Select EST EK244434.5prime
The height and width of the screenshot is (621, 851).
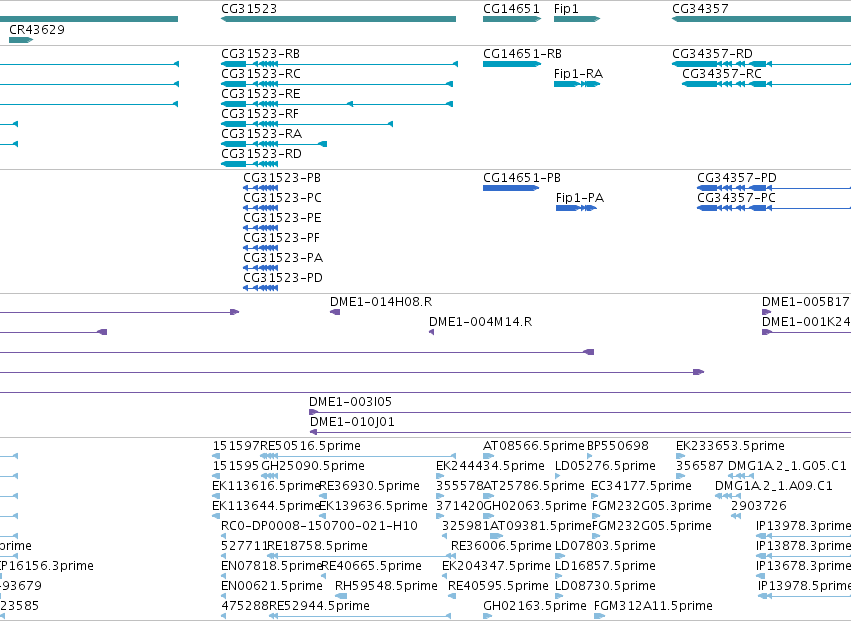490,466
